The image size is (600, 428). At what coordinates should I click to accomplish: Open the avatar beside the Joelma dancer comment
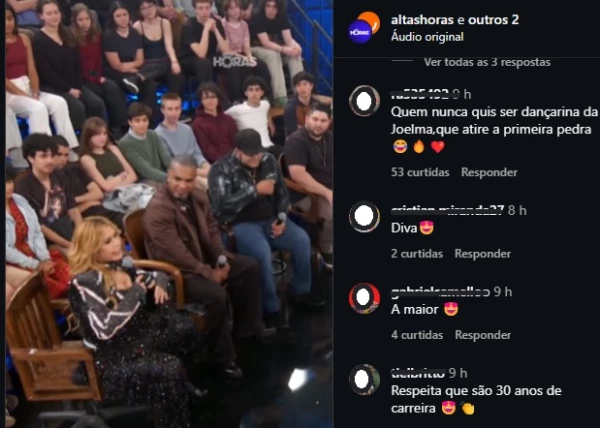364,101
